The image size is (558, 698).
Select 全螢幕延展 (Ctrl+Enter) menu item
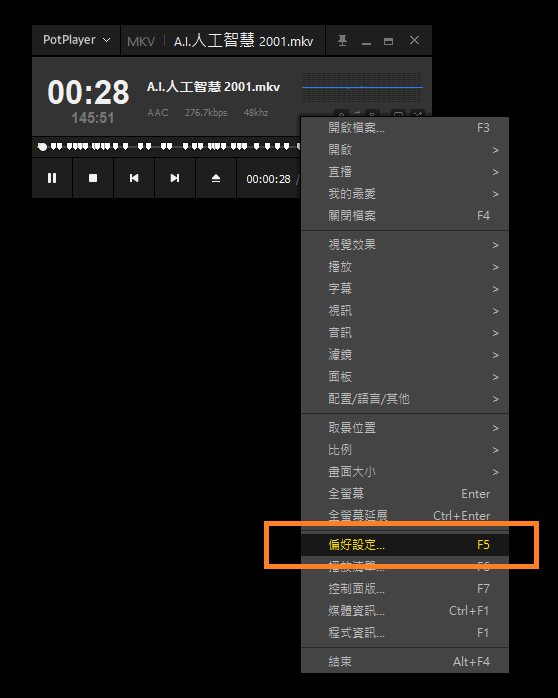click(405, 515)
